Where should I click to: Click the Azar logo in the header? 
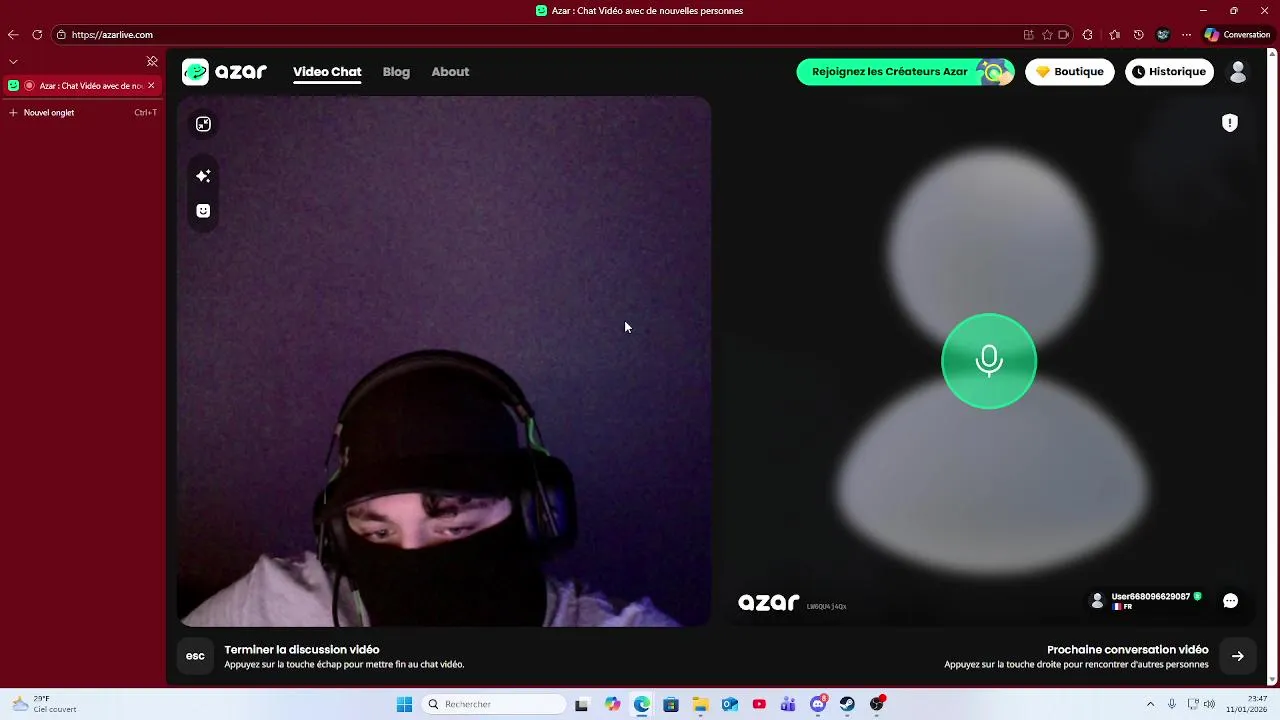pyautogui.click(x=224, y=72)
